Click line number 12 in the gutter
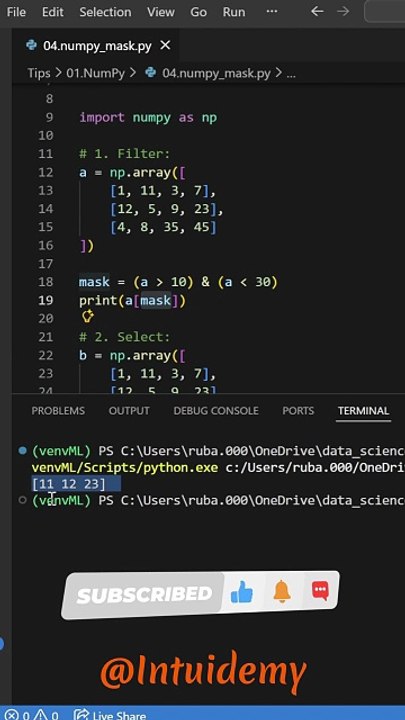405x720 pixels. [45, 172]
